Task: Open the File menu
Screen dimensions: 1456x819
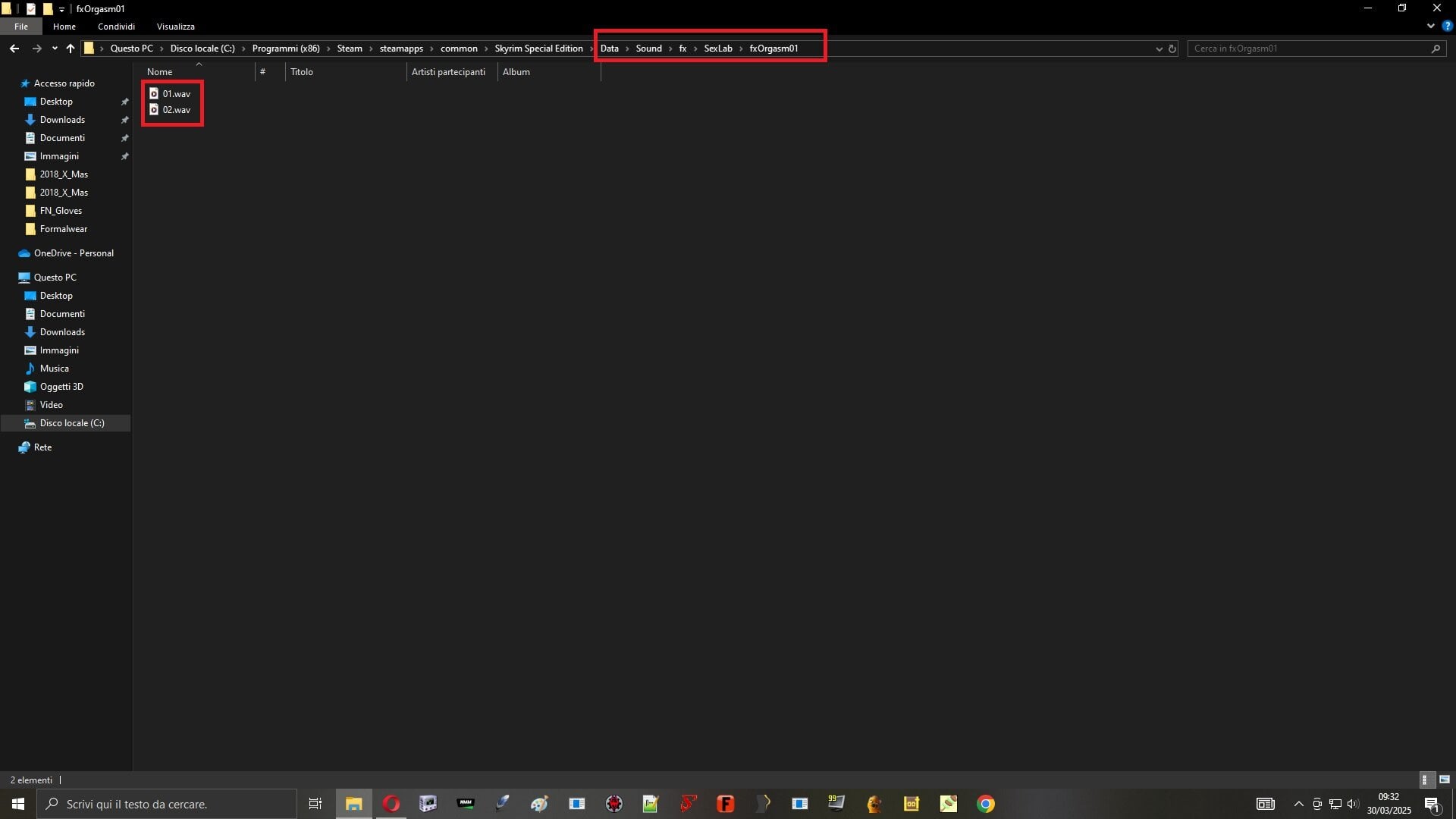Action: point(21,27)
